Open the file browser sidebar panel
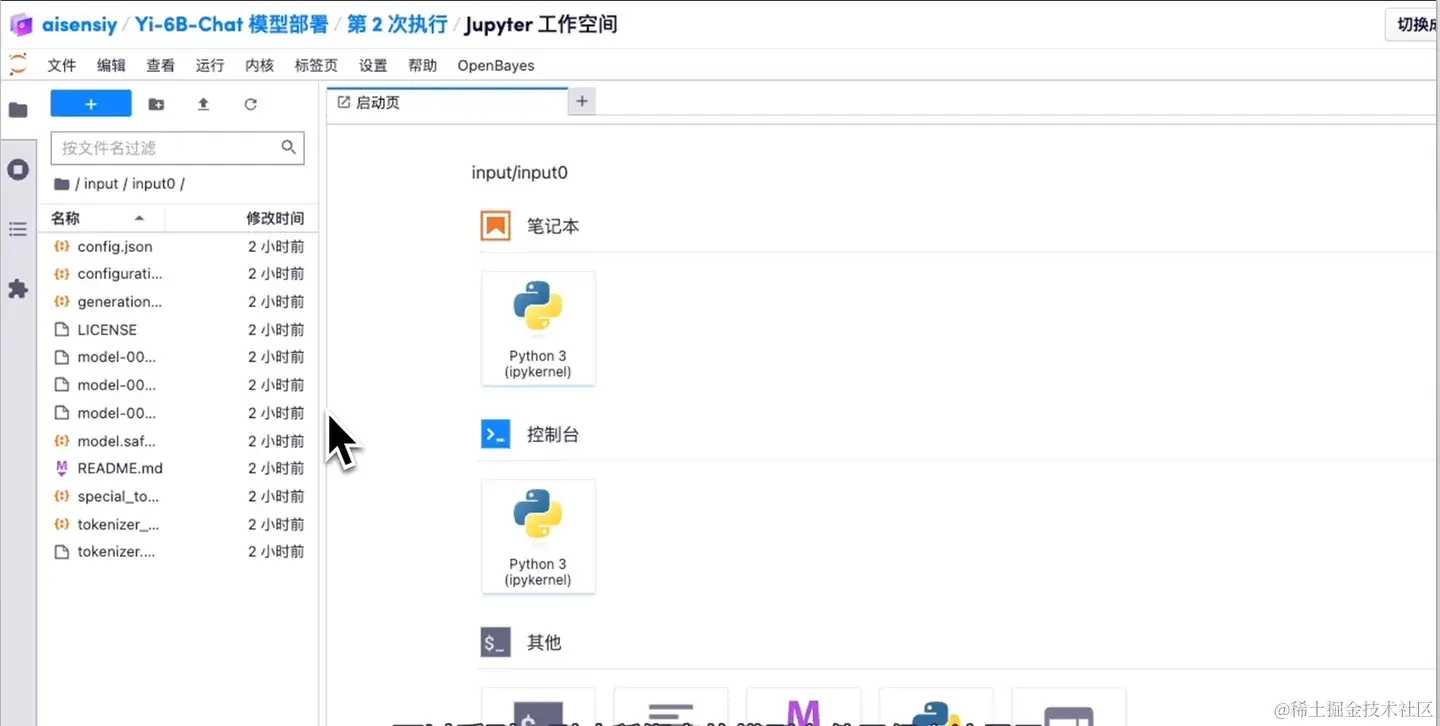The width and height of the screenshot is (1440, 726). pos(18,110)
